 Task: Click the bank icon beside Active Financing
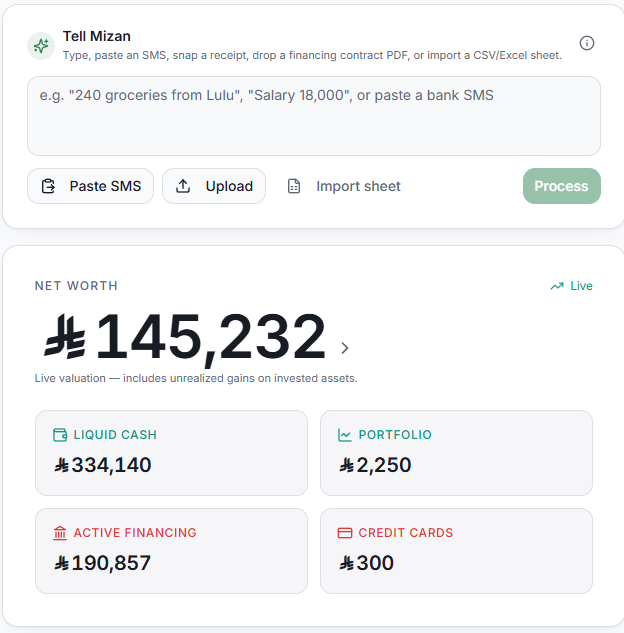[60, 533]
